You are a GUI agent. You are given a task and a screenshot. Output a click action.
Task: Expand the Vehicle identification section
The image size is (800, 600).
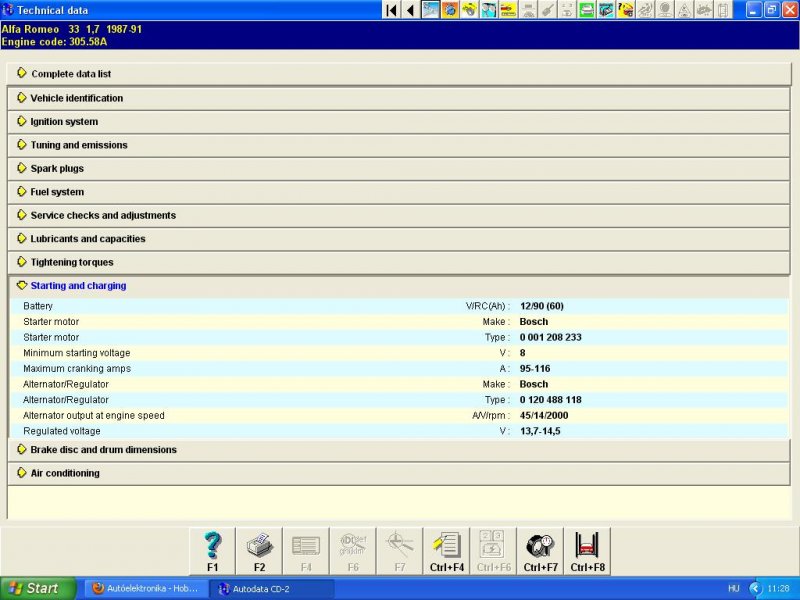[399, 98]
